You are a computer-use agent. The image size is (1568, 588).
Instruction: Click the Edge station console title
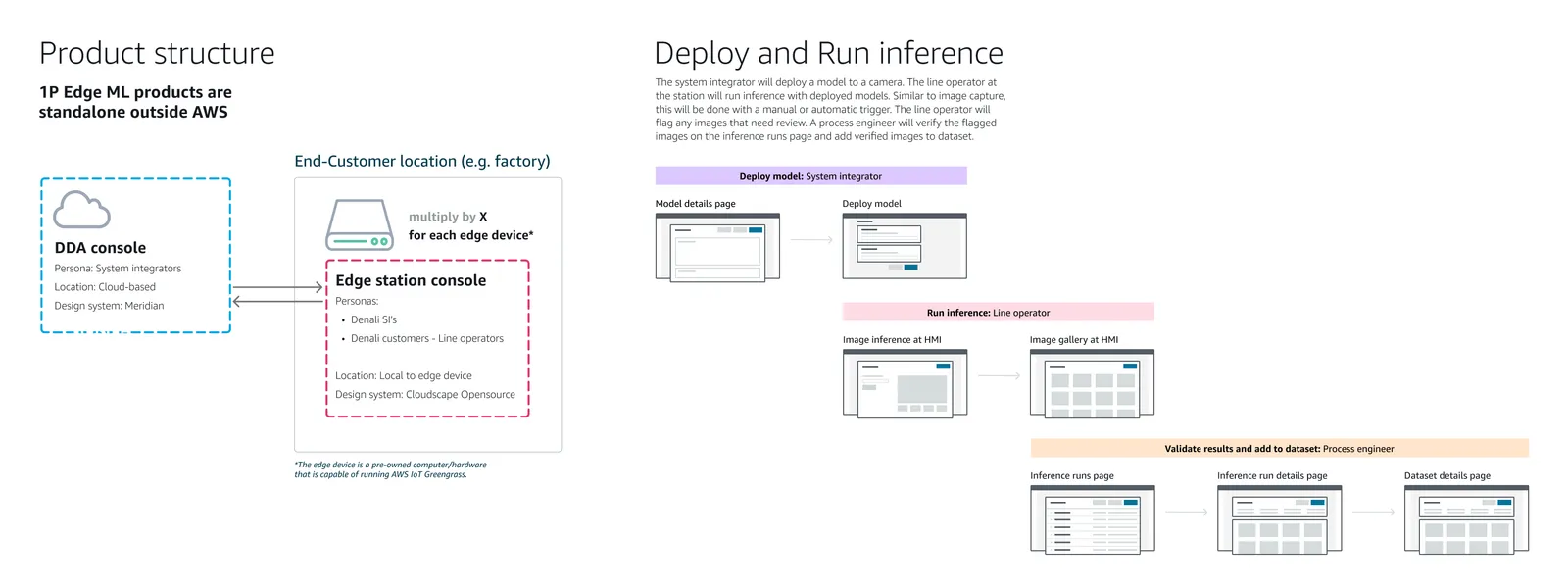(x=411, y=280)
